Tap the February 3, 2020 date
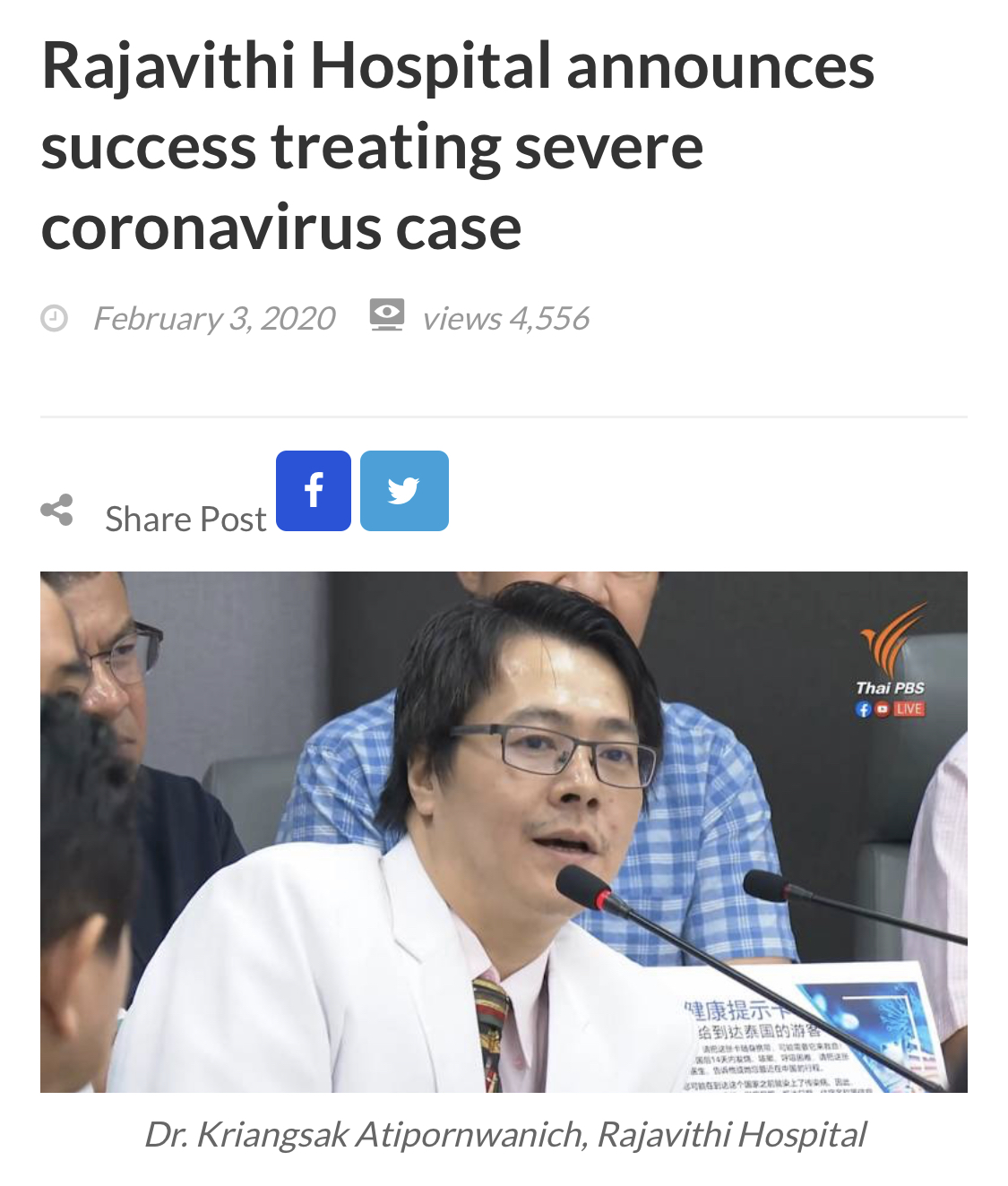1008x1186 pixels. (214, 318)
